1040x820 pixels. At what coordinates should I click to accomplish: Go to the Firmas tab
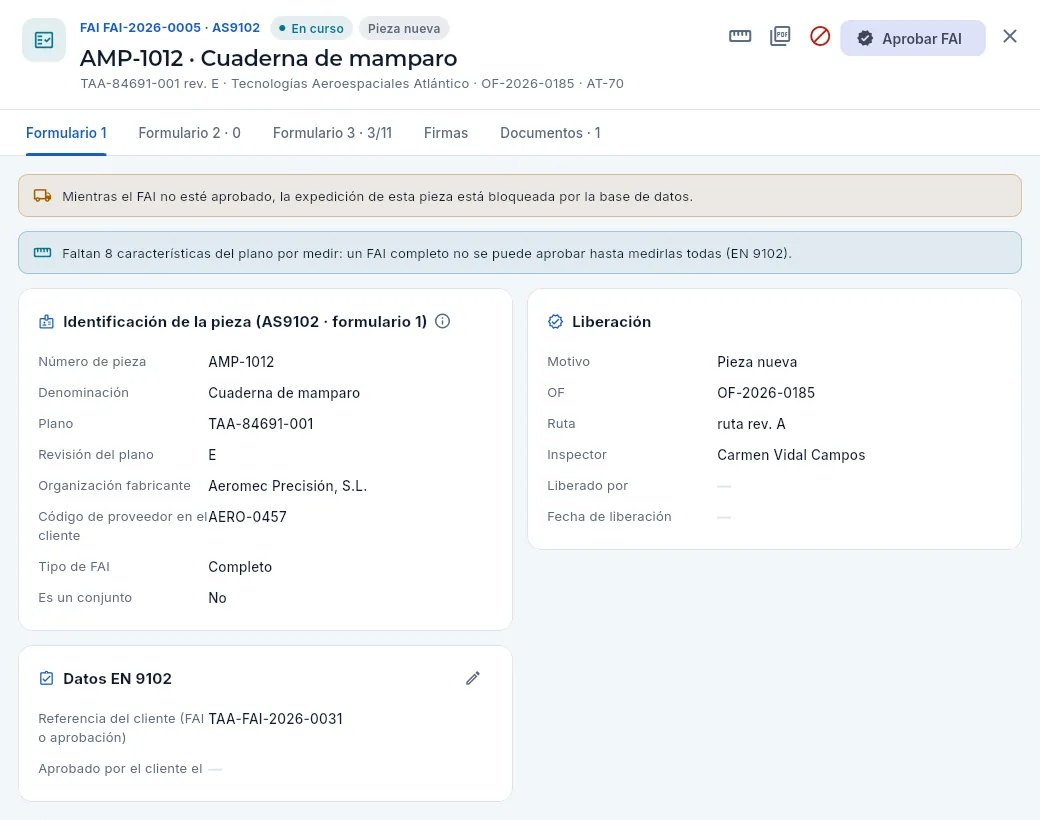pos(446,133)
